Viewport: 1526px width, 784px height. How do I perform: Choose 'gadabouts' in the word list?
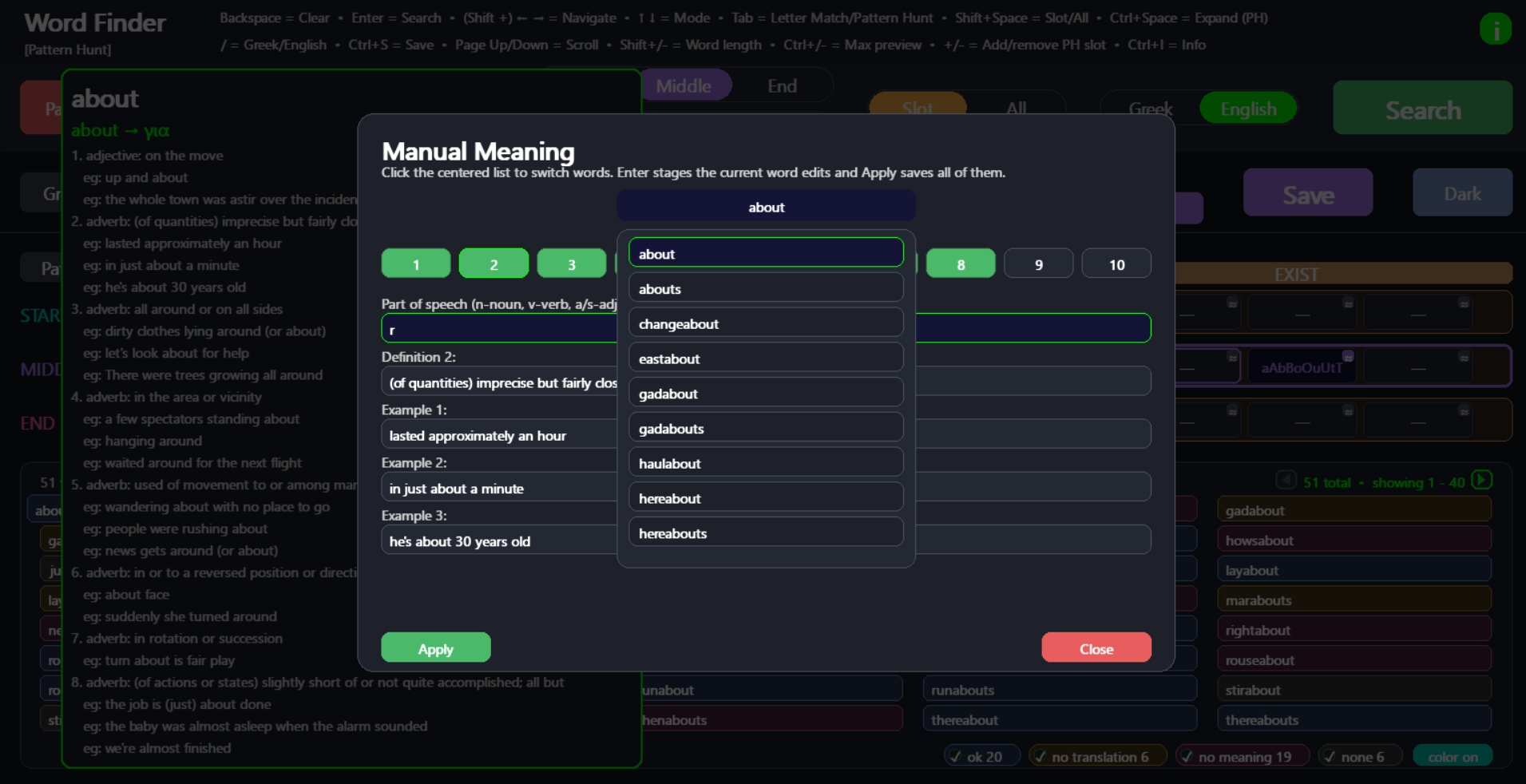click(x=766, y=428)
